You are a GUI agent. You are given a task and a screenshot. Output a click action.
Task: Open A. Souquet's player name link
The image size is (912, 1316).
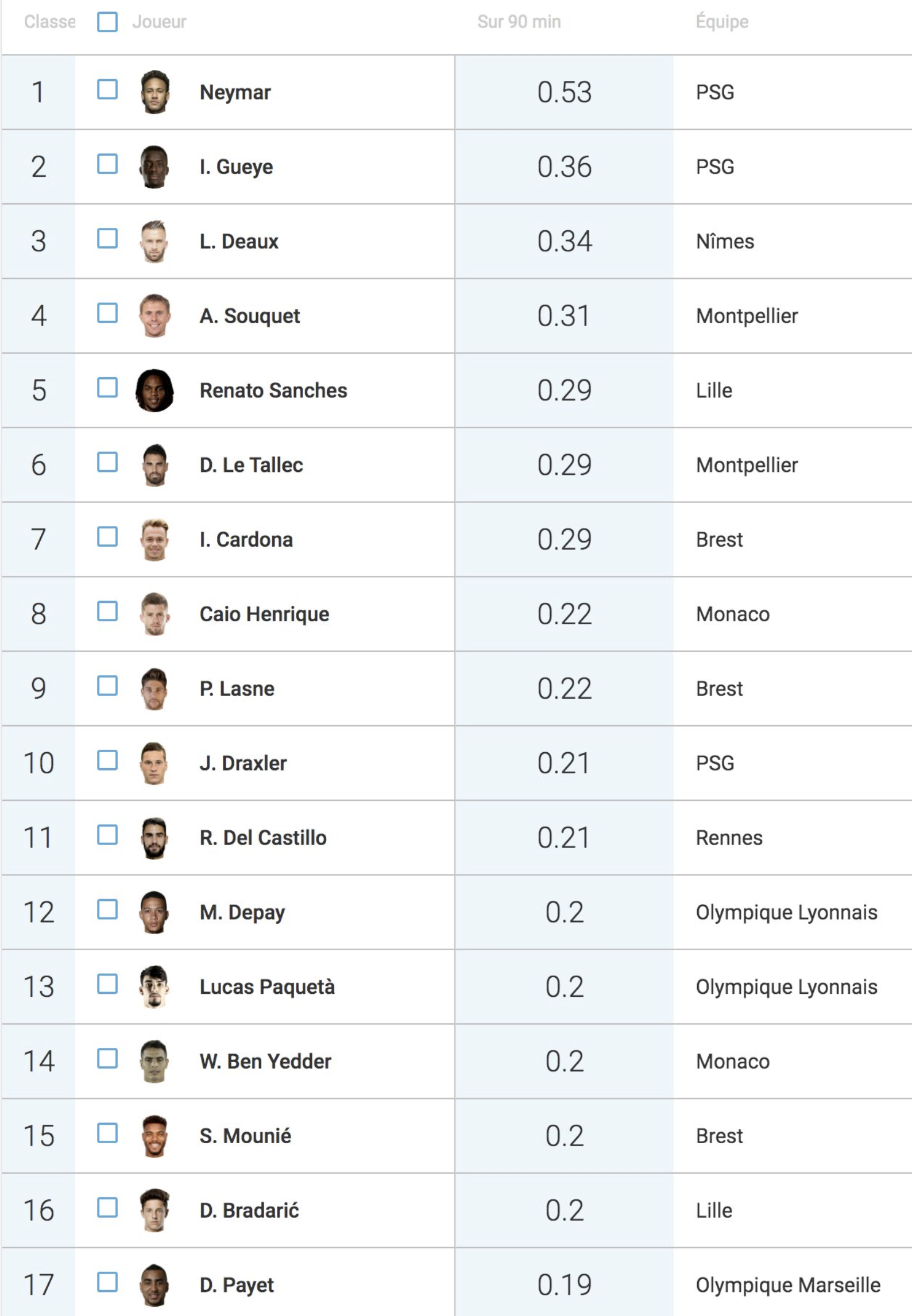(x=250, y=316)
